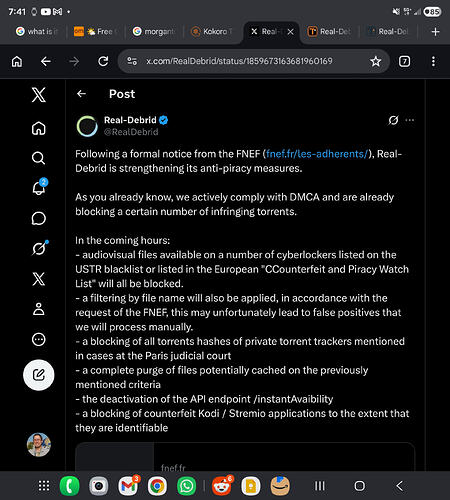This screenshot has width=450, height=500.
Task: Launch WhatsApp from the taskbar
Action: [x=187, y=486]
